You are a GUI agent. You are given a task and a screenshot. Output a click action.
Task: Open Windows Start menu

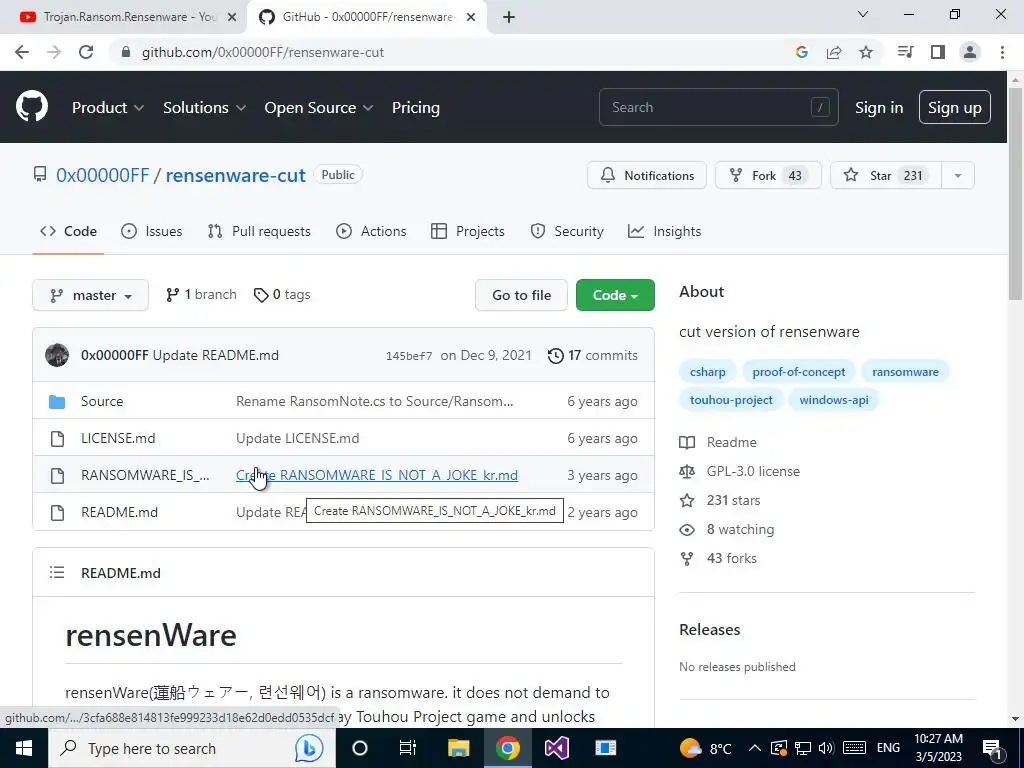pos(24,748)
